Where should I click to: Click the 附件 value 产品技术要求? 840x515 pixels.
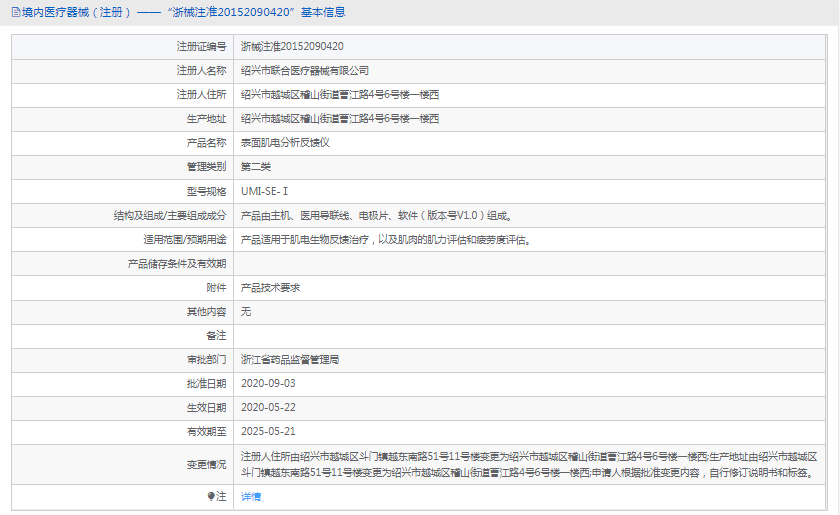tap(270, 288)
